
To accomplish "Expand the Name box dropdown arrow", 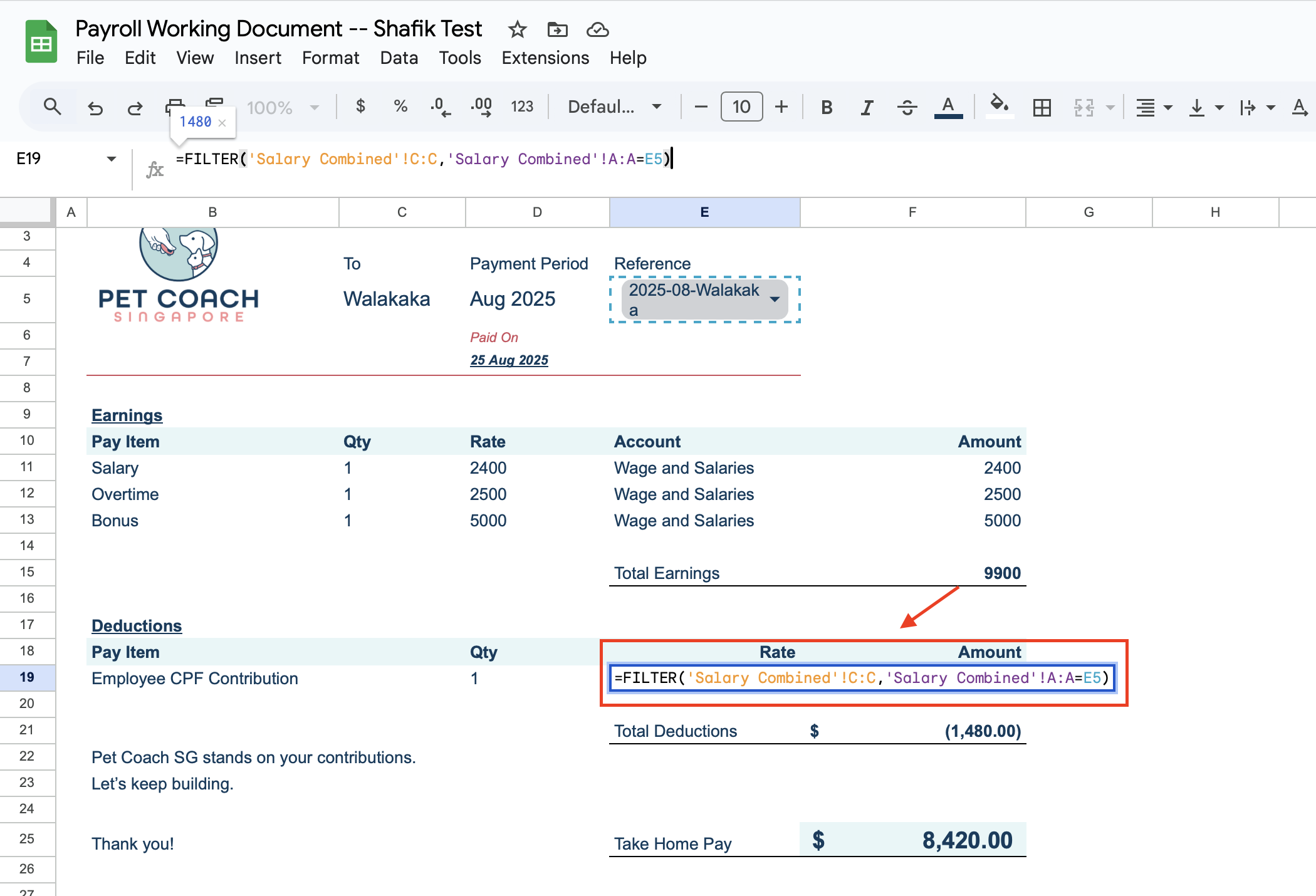I will (x=112, y=159).
